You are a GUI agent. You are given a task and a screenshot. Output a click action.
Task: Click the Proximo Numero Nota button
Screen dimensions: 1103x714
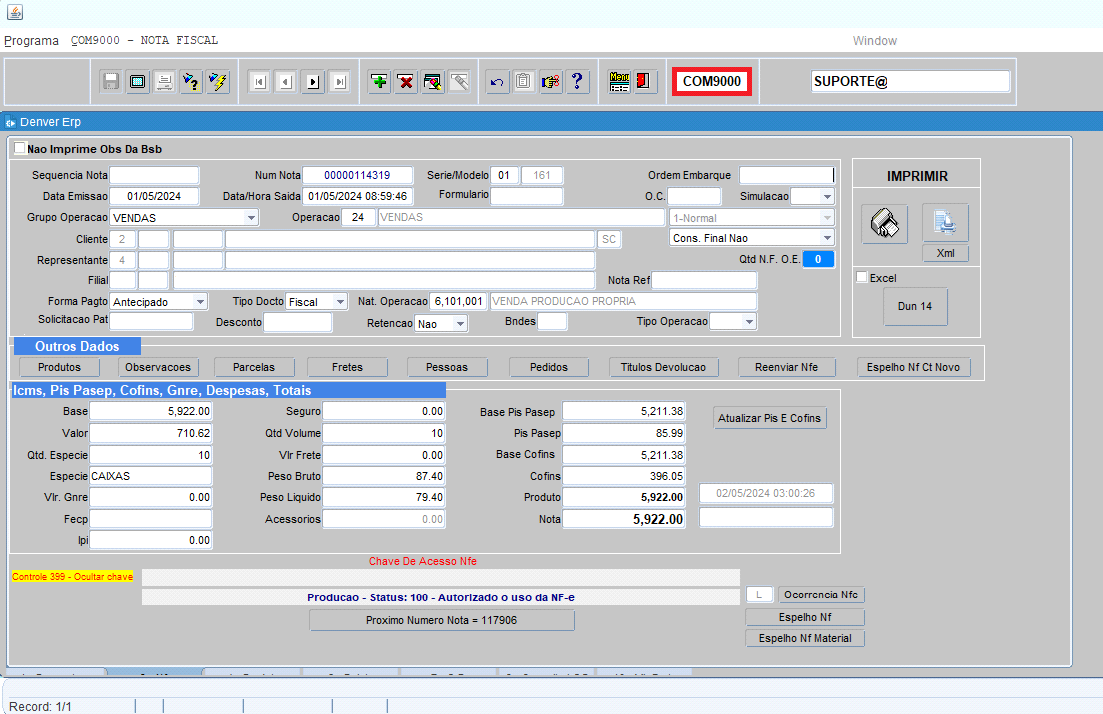click(442, 620)
